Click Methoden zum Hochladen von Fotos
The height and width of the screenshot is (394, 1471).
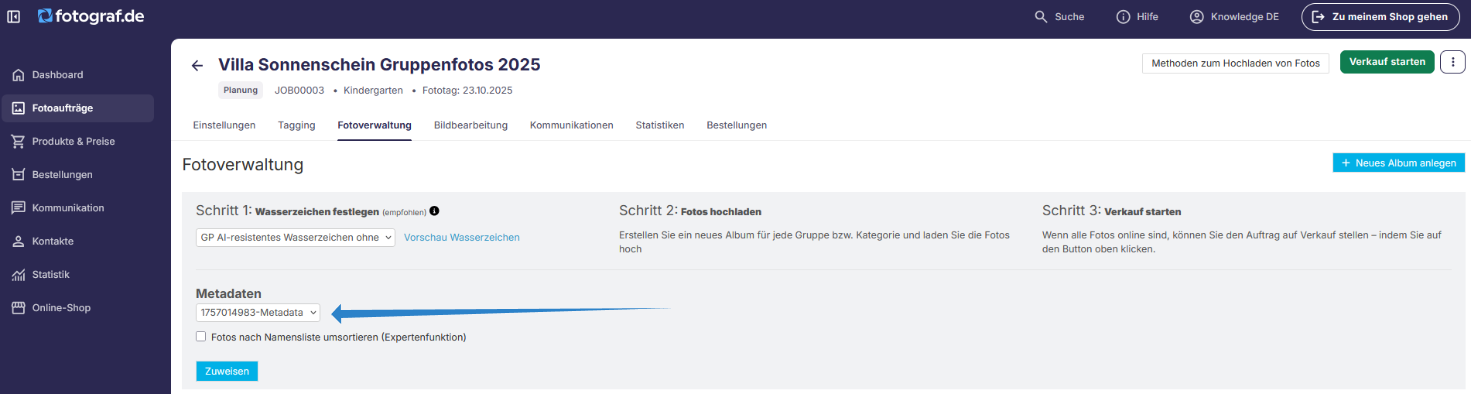pos(1236,63)
